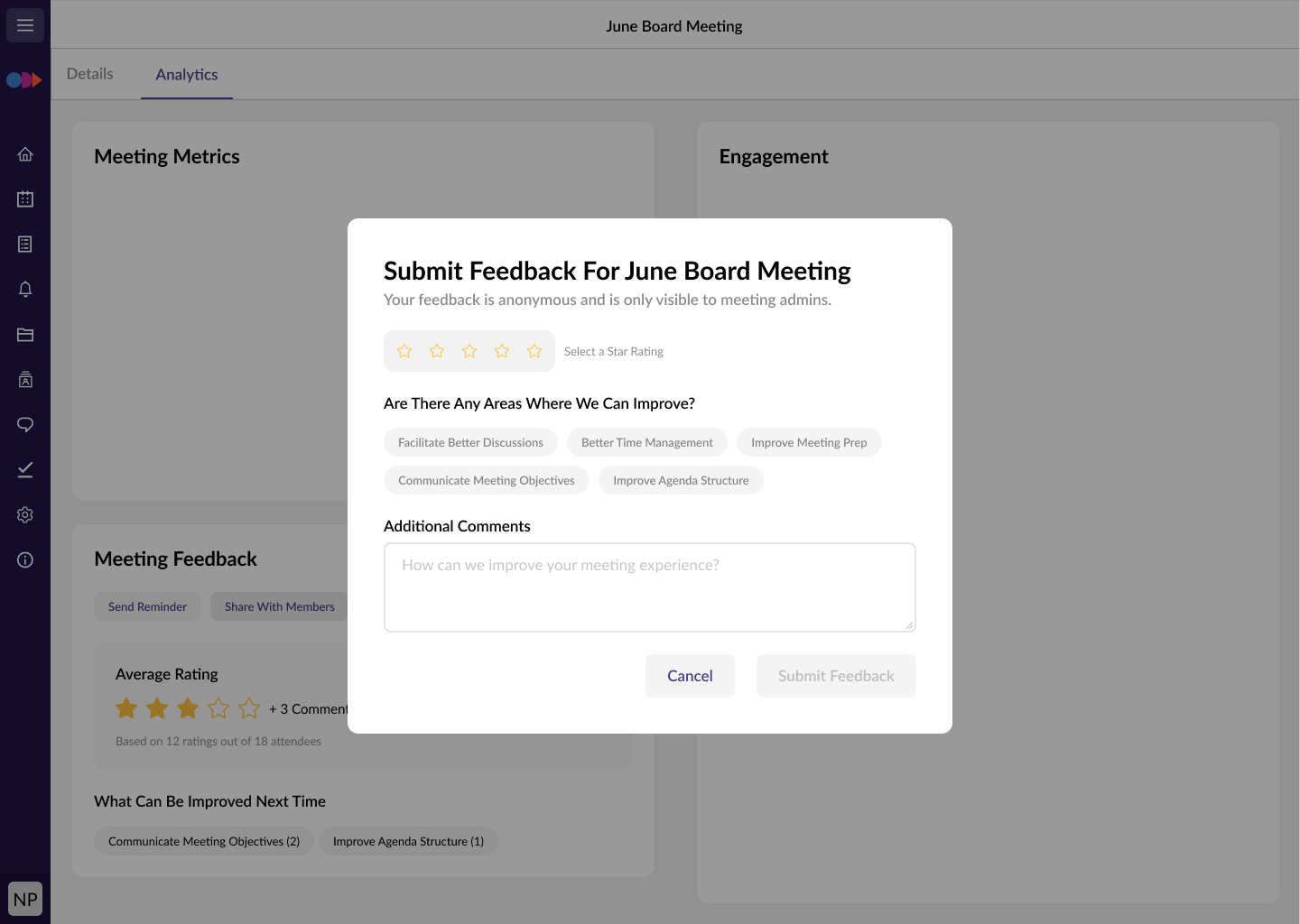Open settings gear in the sidebar
Screen dimensions: 1300x924
(x=25, y=515)
